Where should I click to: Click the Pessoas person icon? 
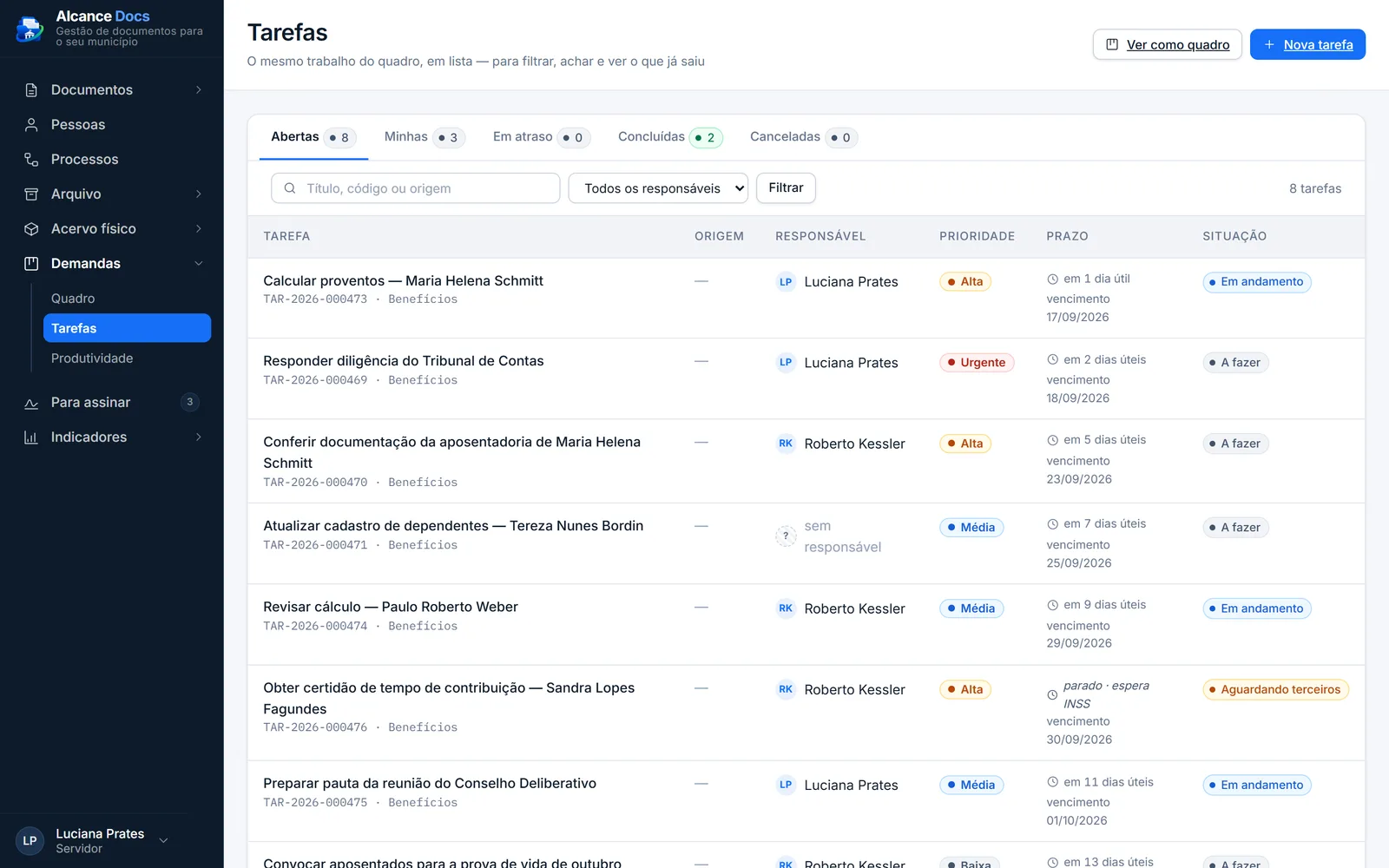[x=31, y=125]
